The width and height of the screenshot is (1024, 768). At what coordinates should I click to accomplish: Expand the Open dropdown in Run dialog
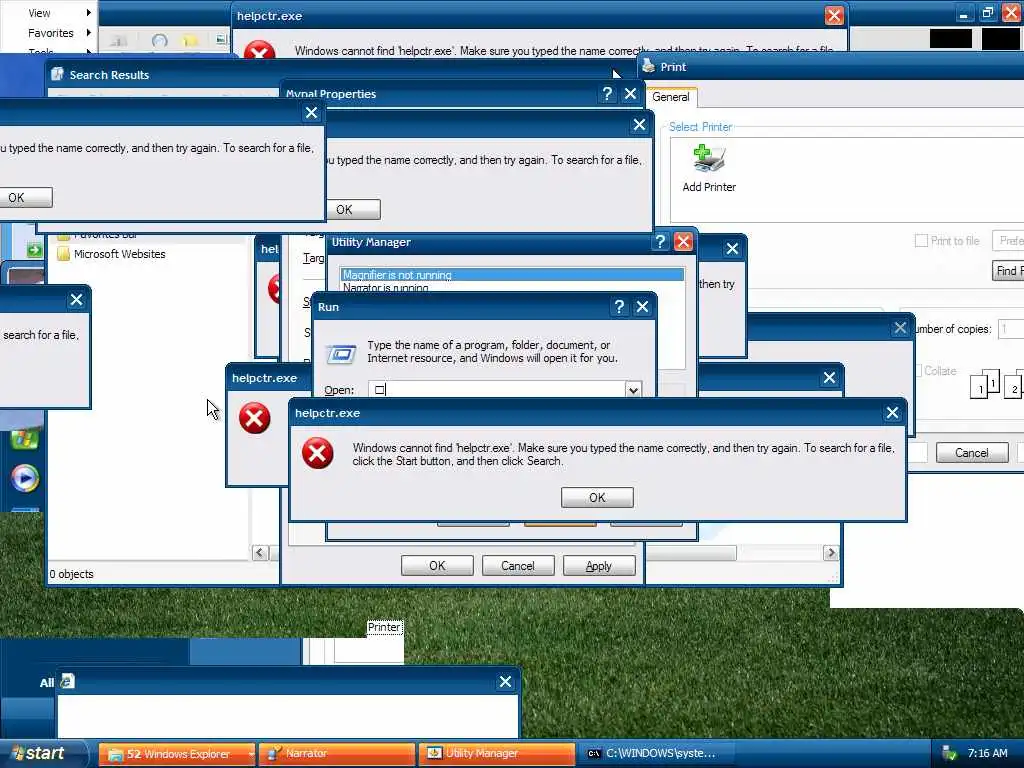[x=633, y=390]
